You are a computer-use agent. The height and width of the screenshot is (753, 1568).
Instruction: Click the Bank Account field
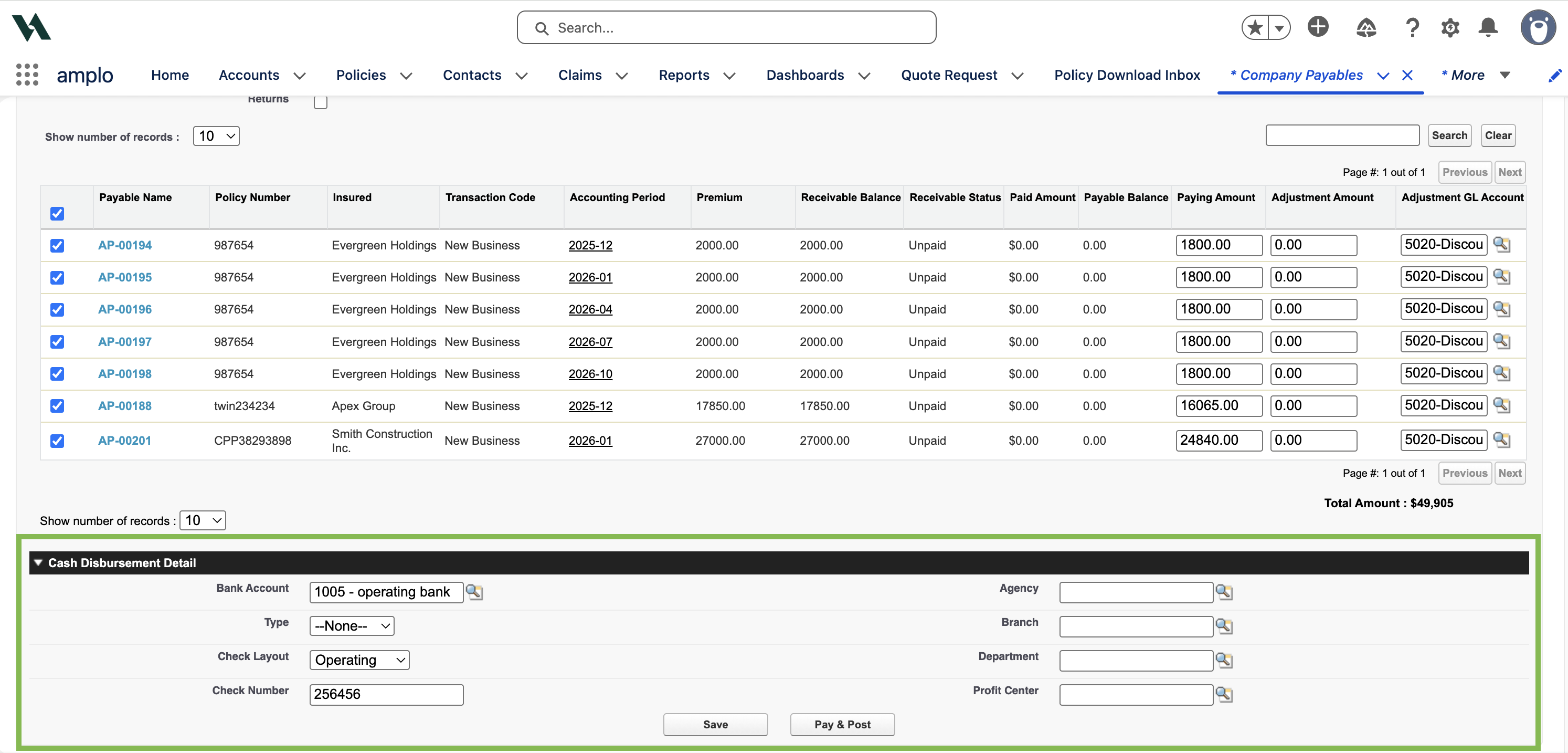click(387, 592)
